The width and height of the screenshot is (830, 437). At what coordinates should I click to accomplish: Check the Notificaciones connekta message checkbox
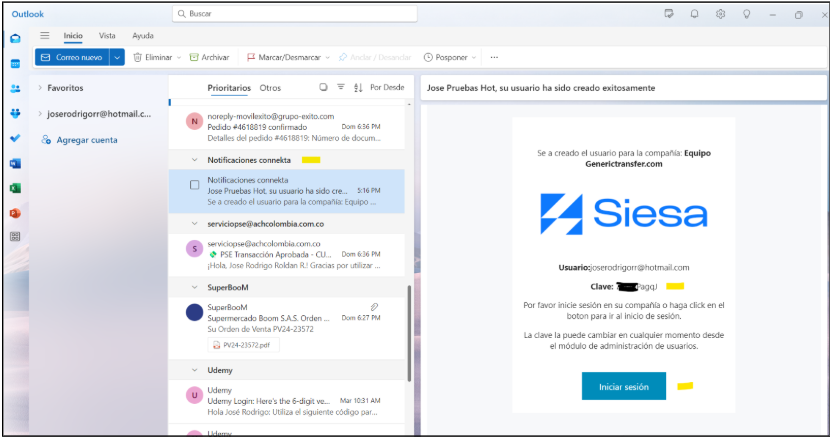(195, 185)
